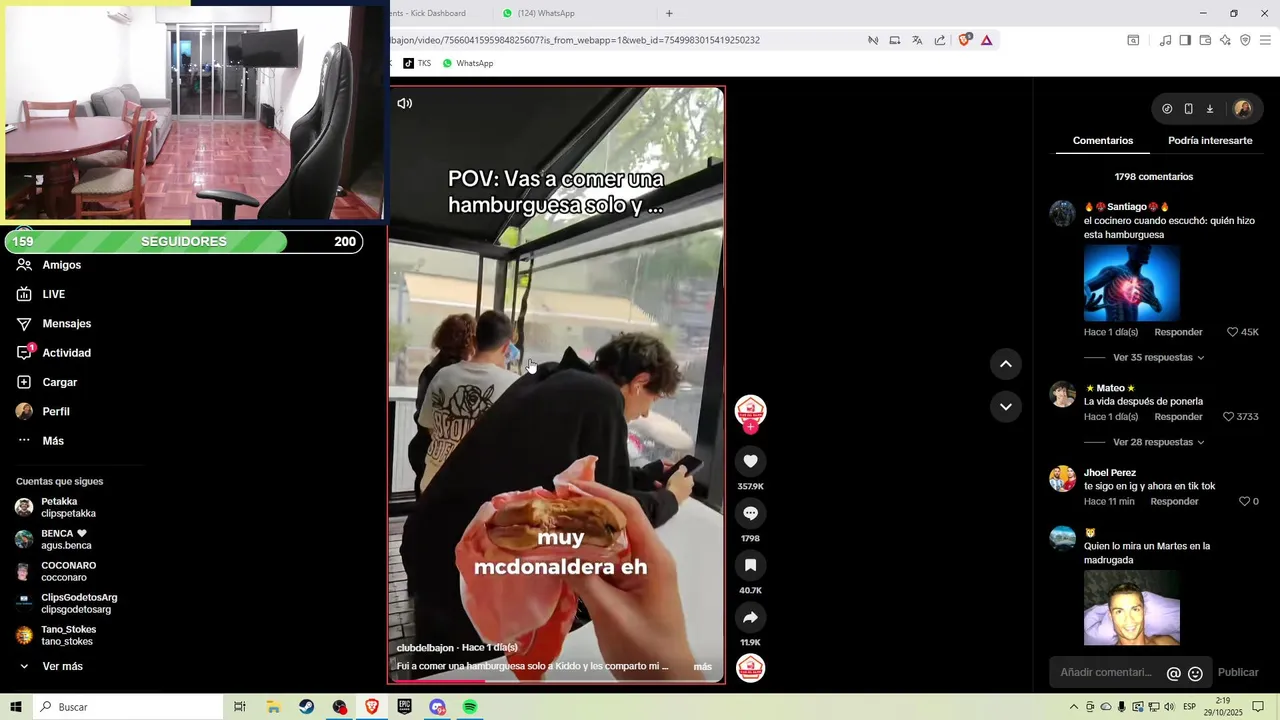Click Publicar to post comment

tap(1238, 673)
